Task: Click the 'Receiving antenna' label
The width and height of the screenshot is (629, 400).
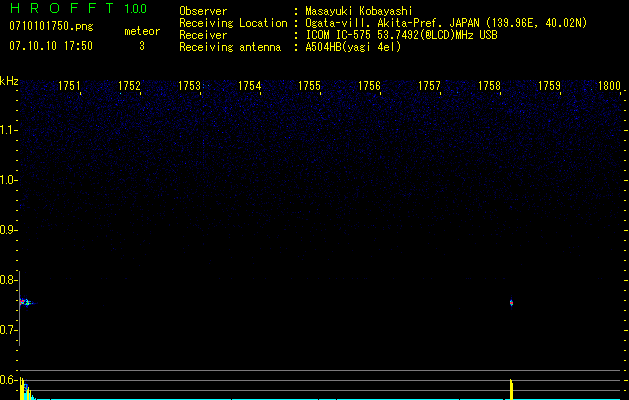Action: tap(230, 47)
